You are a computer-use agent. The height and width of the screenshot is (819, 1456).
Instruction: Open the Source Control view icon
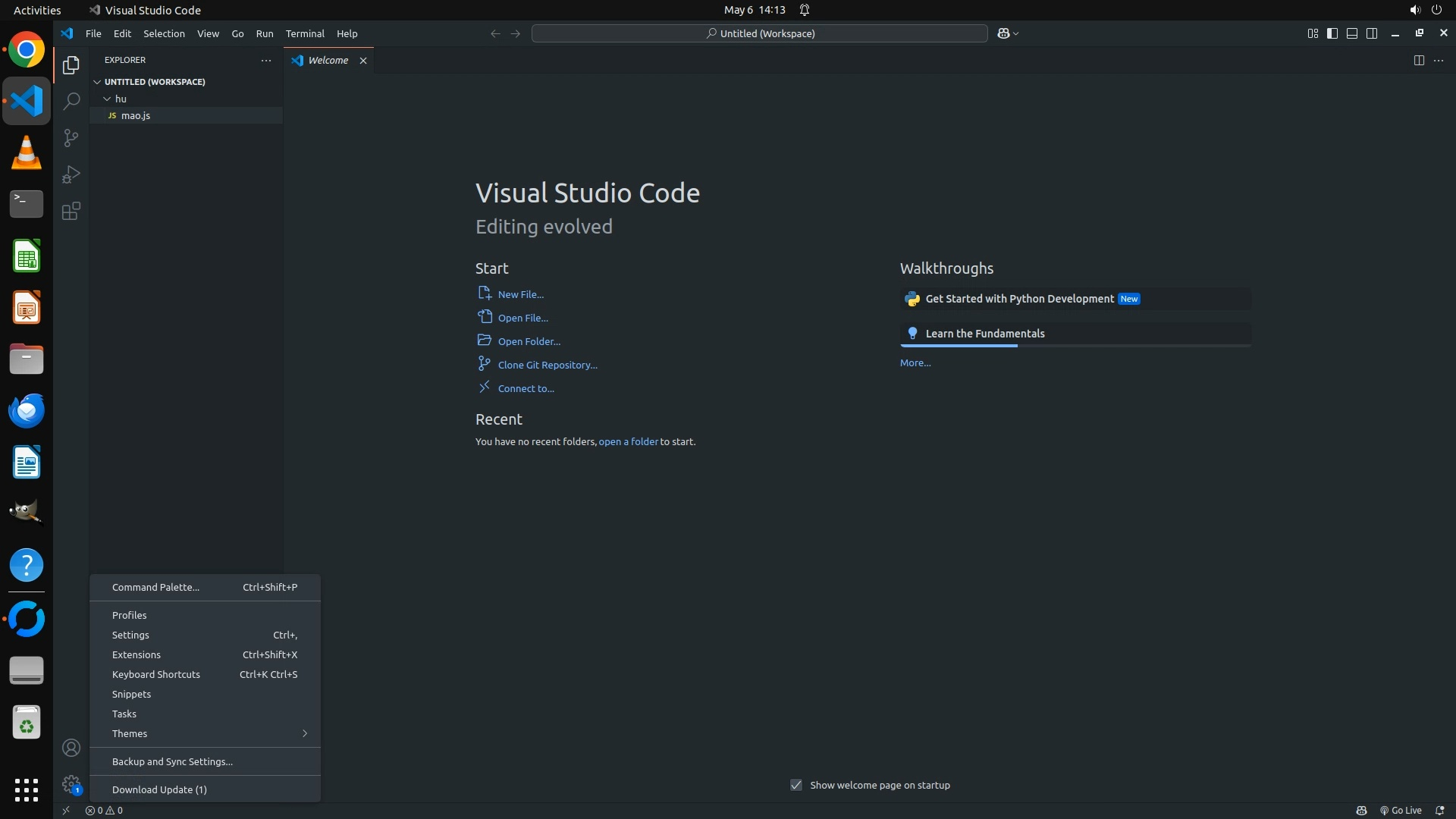click(x=71, y=138)
